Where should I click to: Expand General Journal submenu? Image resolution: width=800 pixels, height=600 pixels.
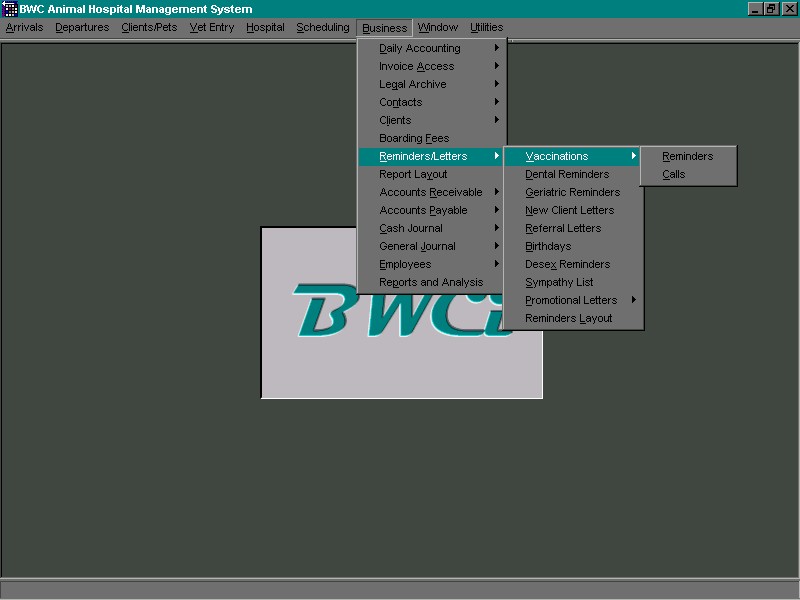432,246
